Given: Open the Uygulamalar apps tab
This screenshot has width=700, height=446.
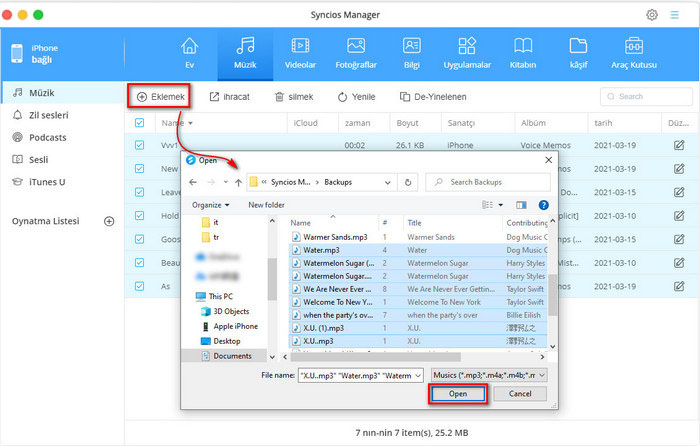Looking at the screenshot, I should click(467, 53).
